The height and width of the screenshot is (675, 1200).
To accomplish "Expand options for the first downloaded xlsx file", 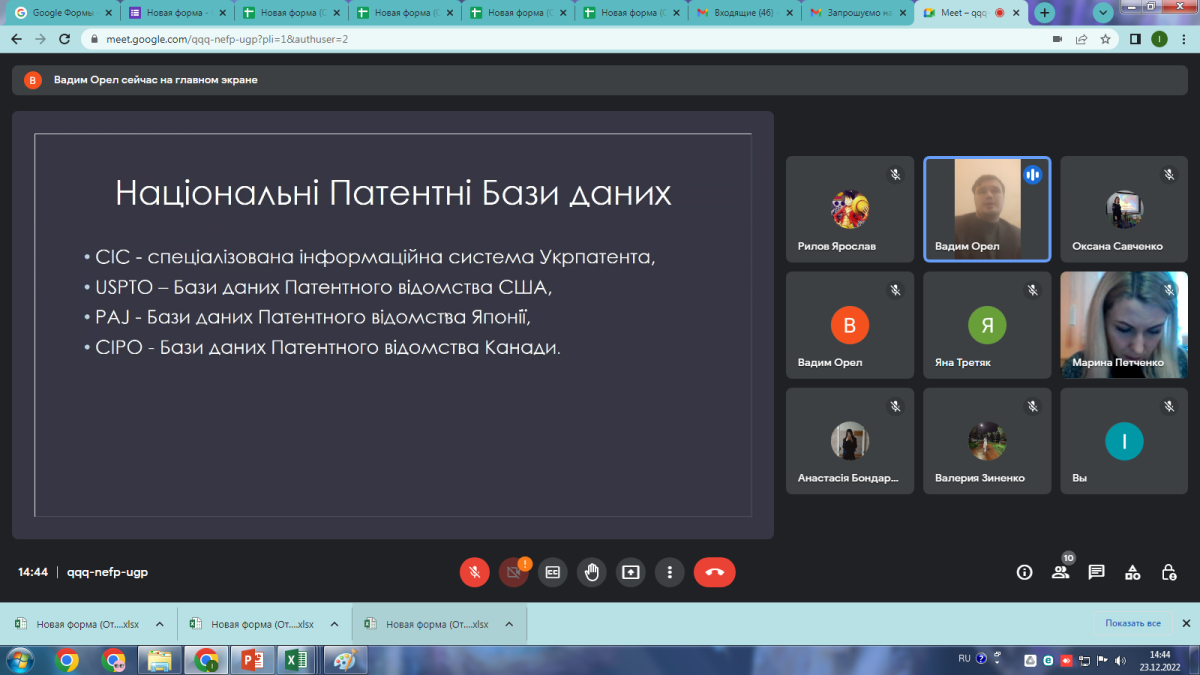I will coord(160,624).
